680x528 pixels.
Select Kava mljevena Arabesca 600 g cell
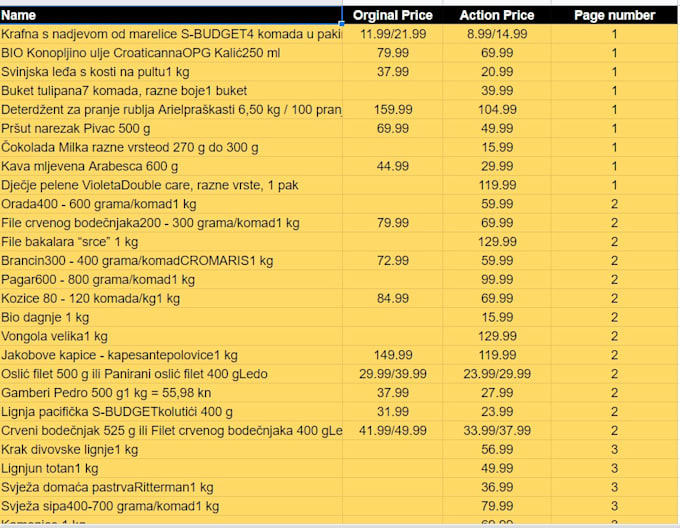pyautogui.click(x=171, y=166)
